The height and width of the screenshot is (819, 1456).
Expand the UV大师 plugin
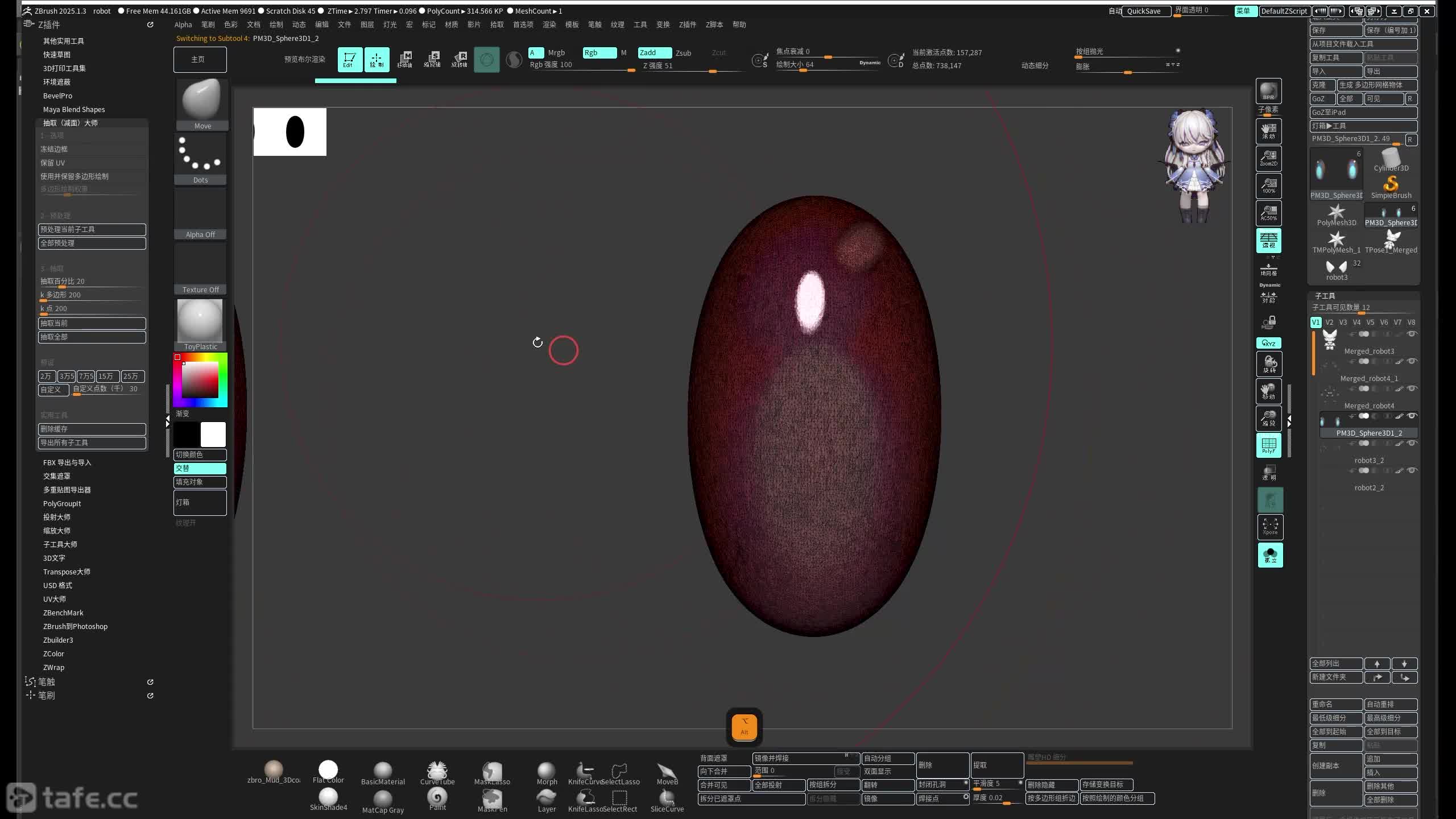click(55, 599)
